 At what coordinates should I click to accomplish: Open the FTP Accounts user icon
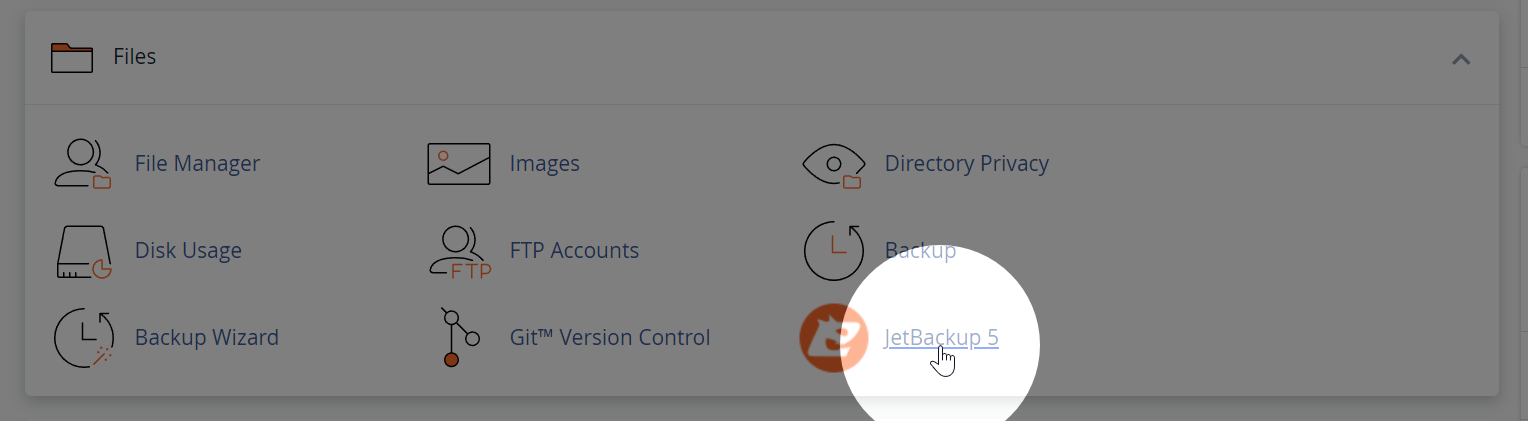click(459, 251)
